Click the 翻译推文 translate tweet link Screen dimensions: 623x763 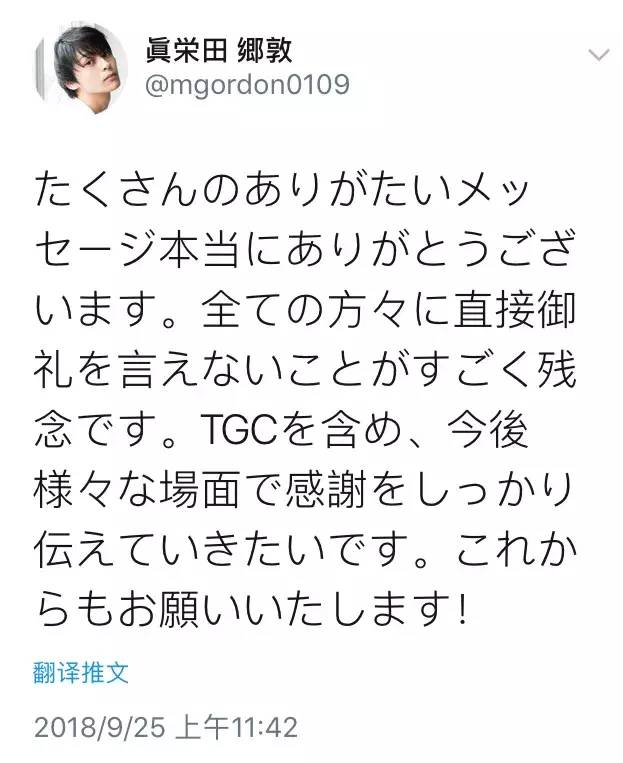tap(81, 673)
